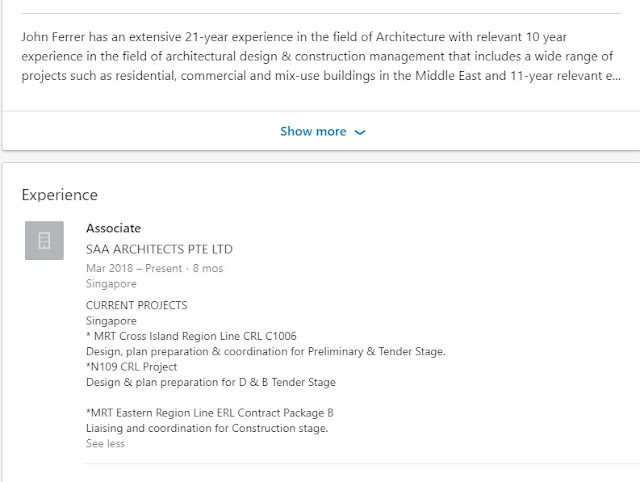This screenshot has width=640, height=482.
Task: Click the Singapore location below the dates
Action: pos(111,284)
